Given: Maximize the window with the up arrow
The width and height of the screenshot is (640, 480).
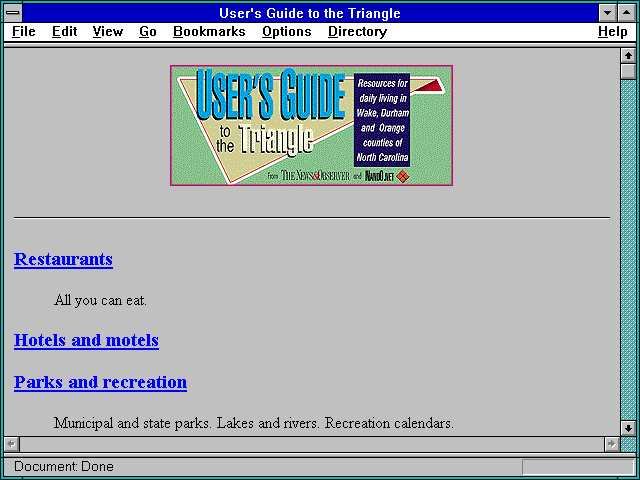Looking at the screenshot, I should 627,13.
